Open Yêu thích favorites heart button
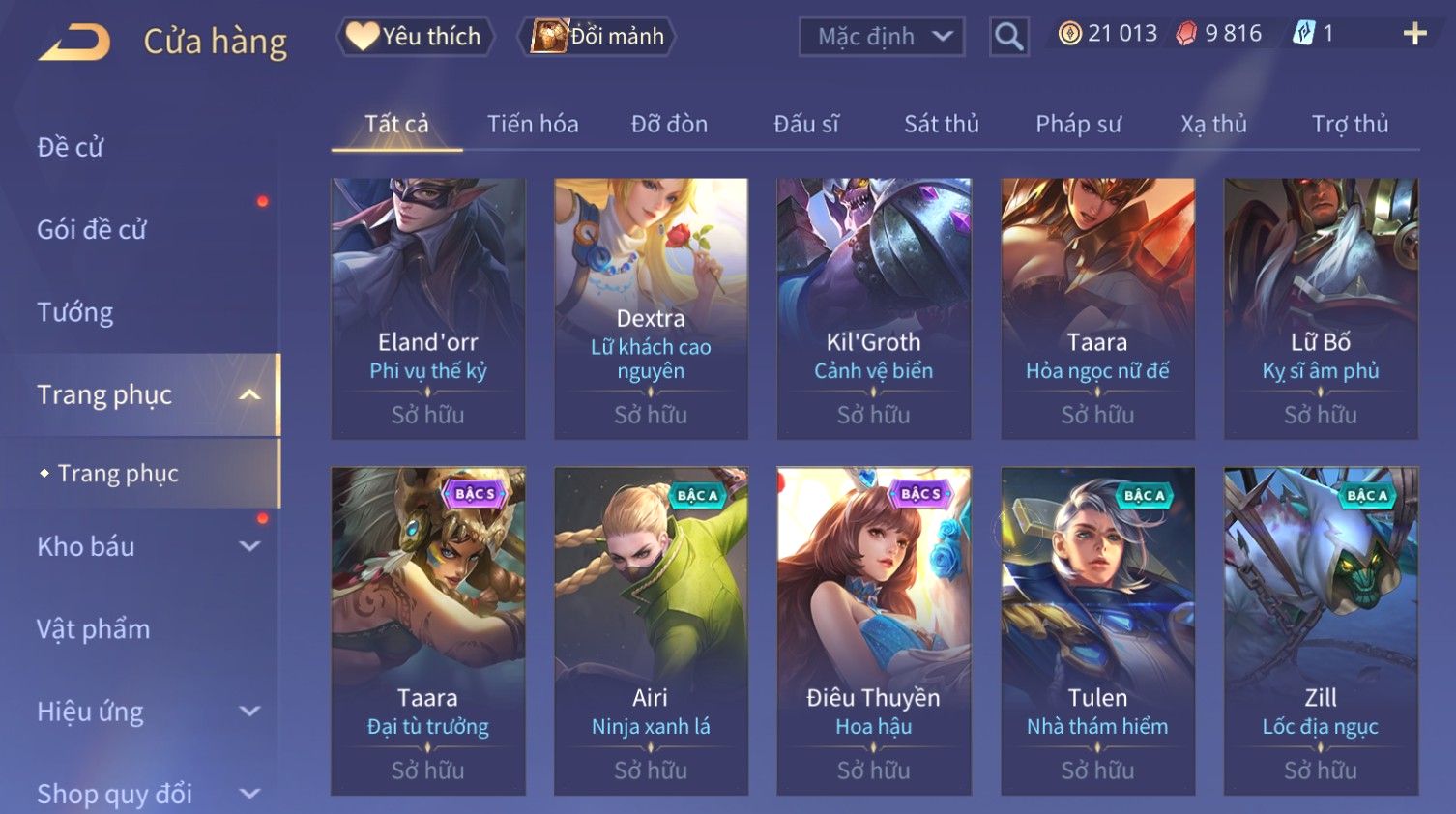The image size is (1456, 814). click(415, 37)
